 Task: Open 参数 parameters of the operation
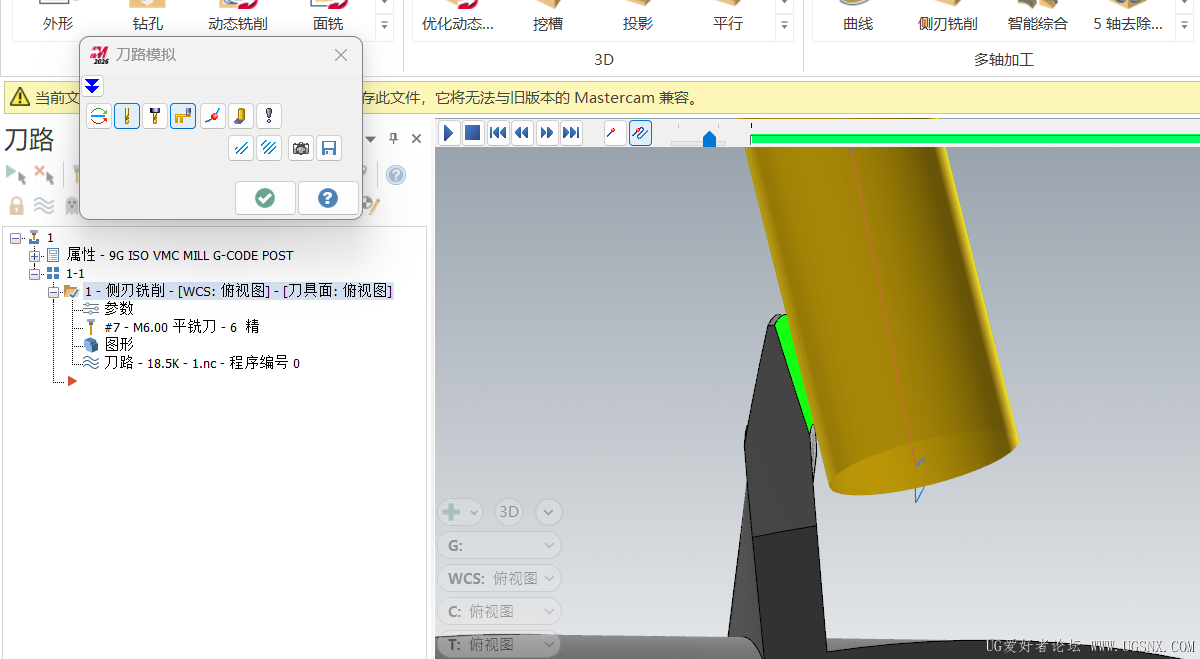tap(118, 309)
